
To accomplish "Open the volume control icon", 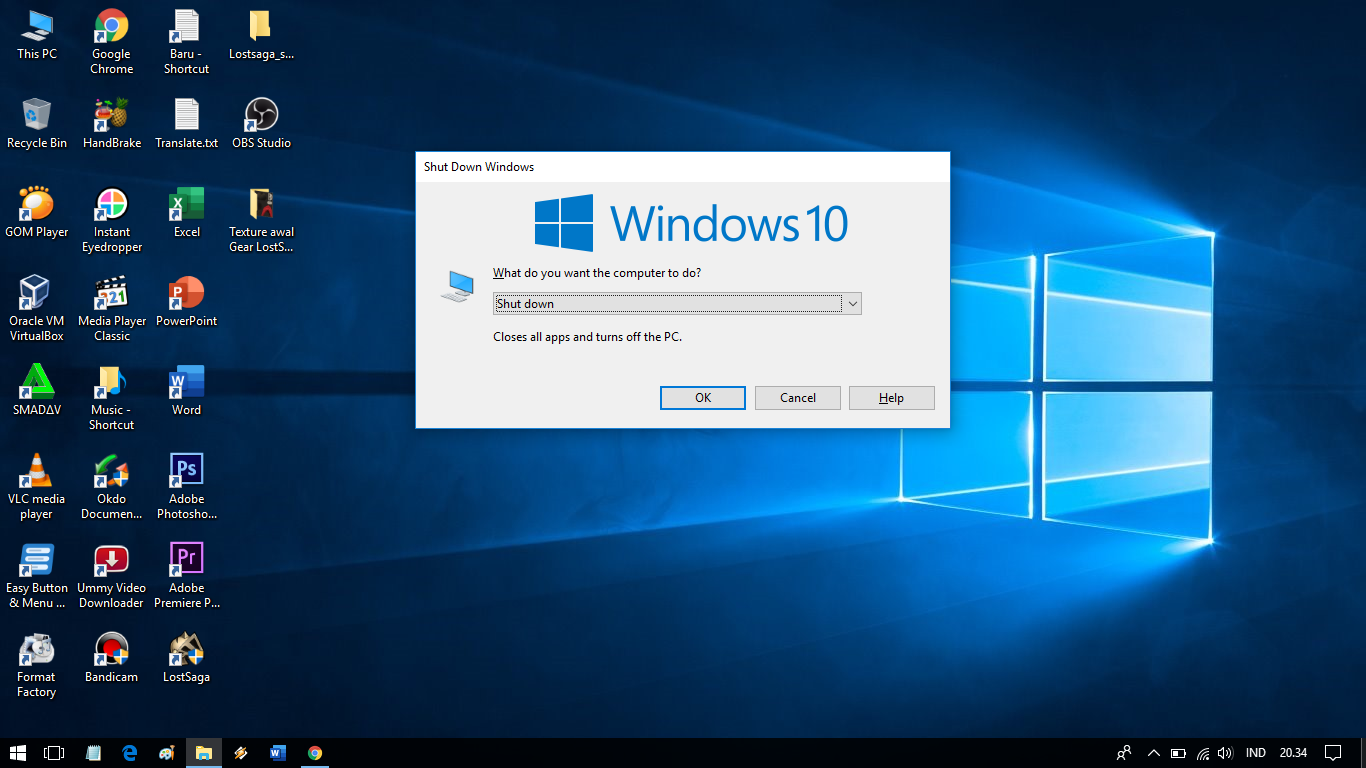I will click(x=1226, y=753).
